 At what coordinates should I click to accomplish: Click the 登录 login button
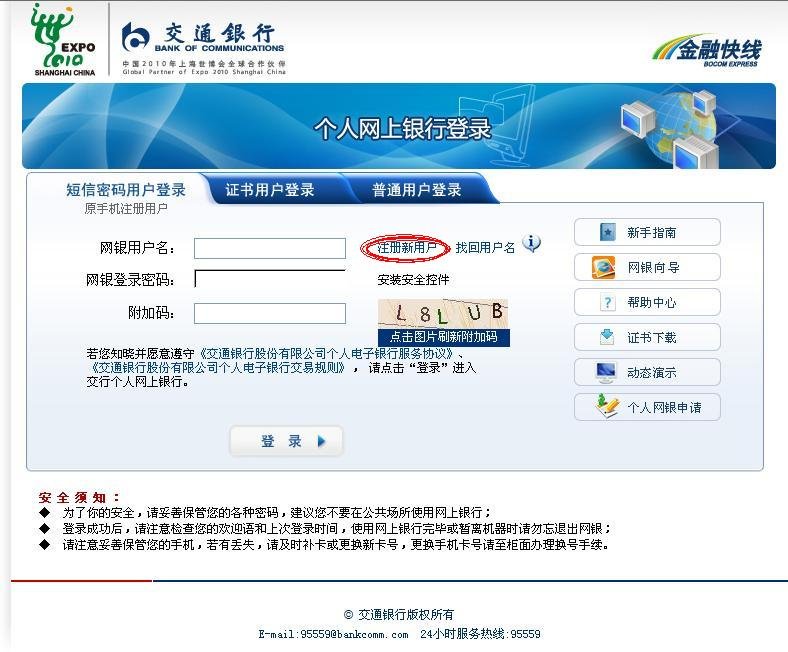286,441
